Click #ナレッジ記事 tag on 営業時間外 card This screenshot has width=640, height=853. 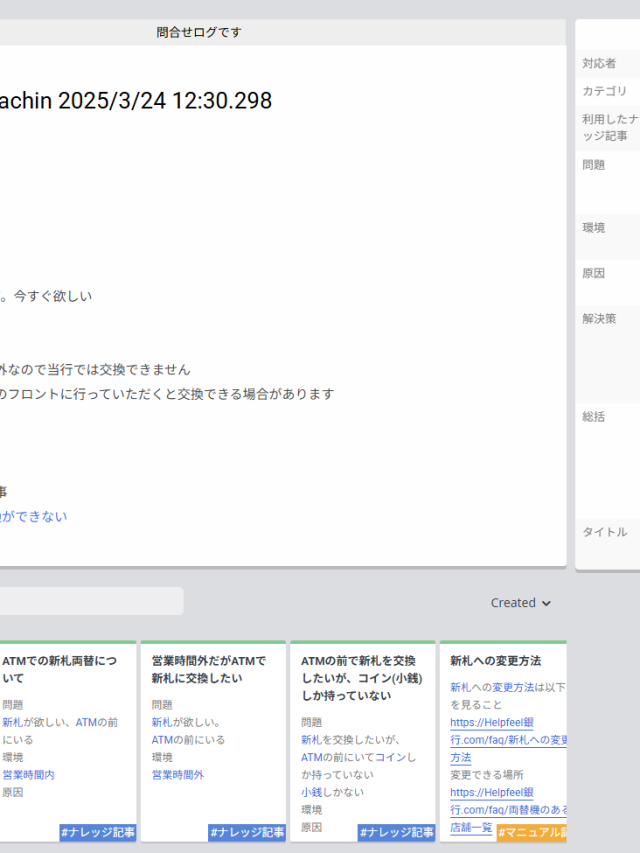pos(246,832)
